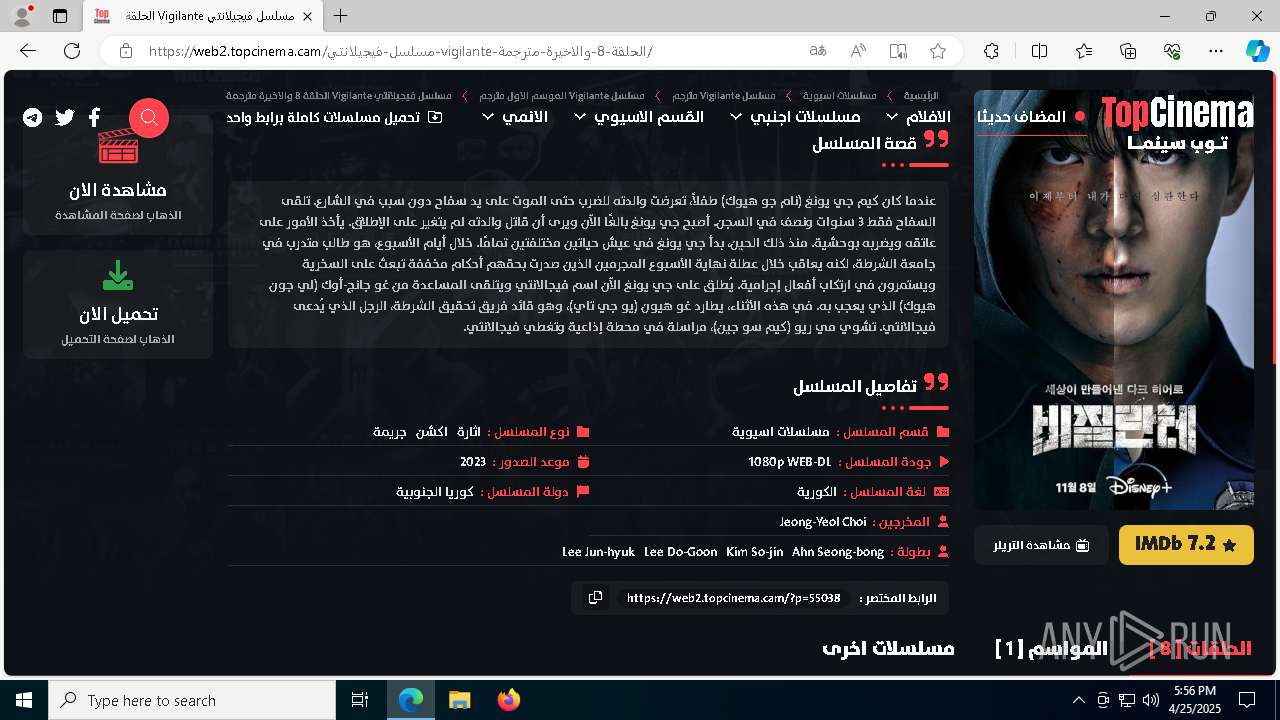Open the Facebook social icon
The image size is (1280, 720).
[94, 118]
